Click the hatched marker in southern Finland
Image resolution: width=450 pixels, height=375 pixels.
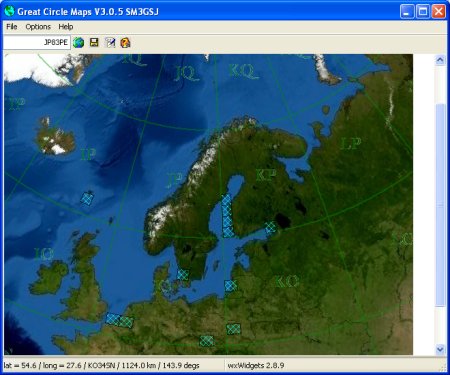pyautogui.click(x=271, y=228)
